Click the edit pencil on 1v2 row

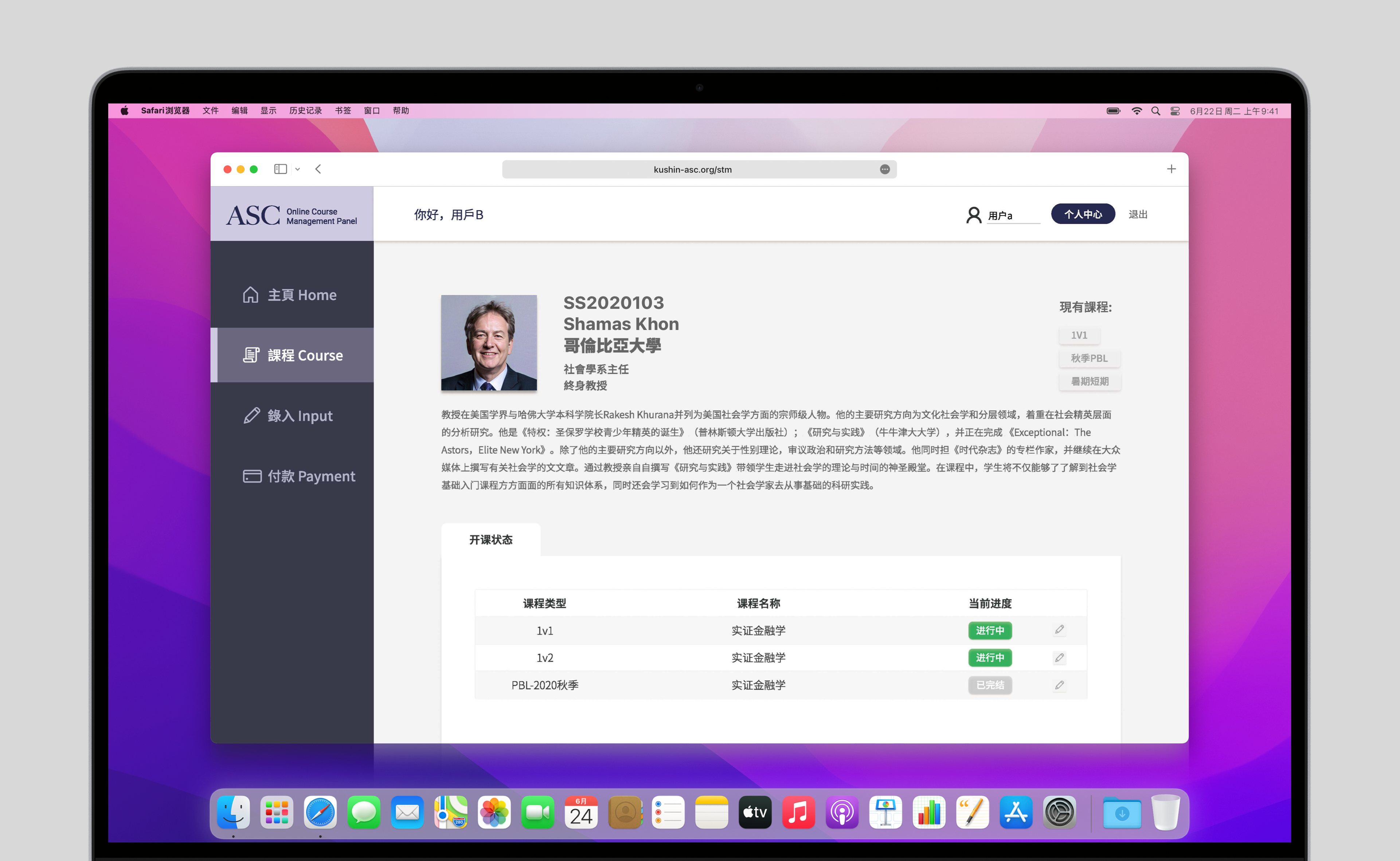tap(1059, 657)
